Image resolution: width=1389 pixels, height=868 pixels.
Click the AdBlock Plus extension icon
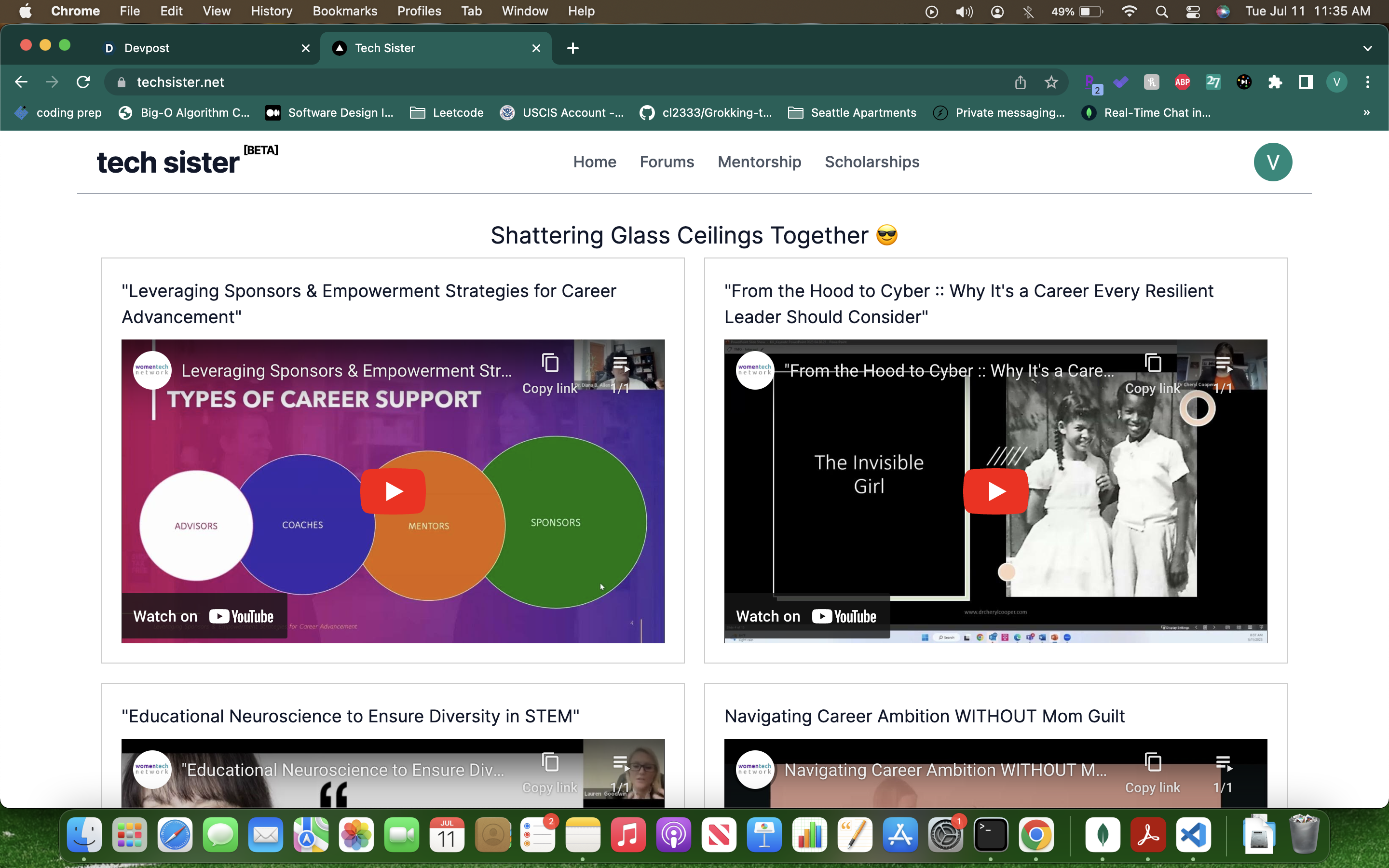coord(1182,82)
